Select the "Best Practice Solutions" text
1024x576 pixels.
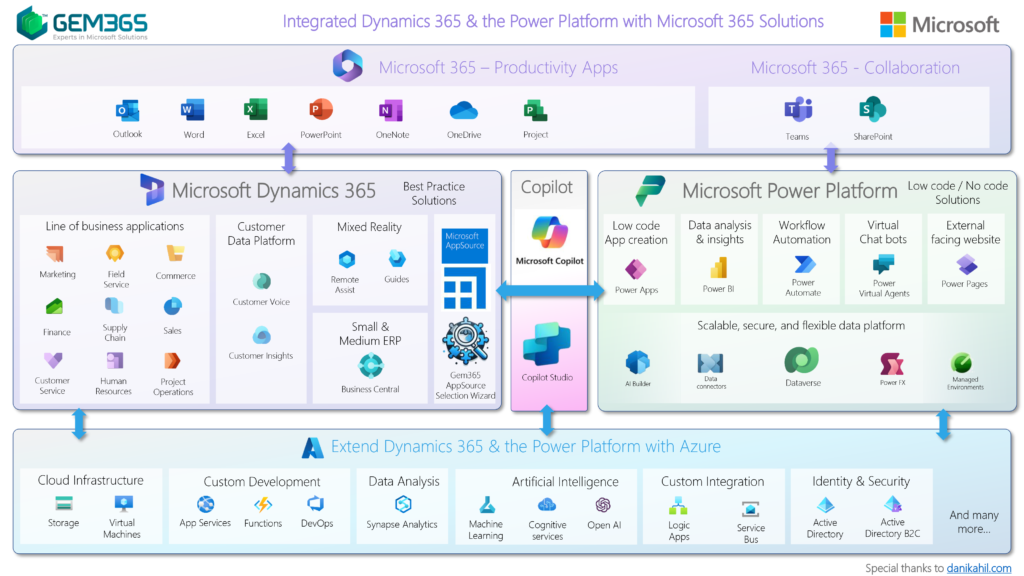pos(434,193)
